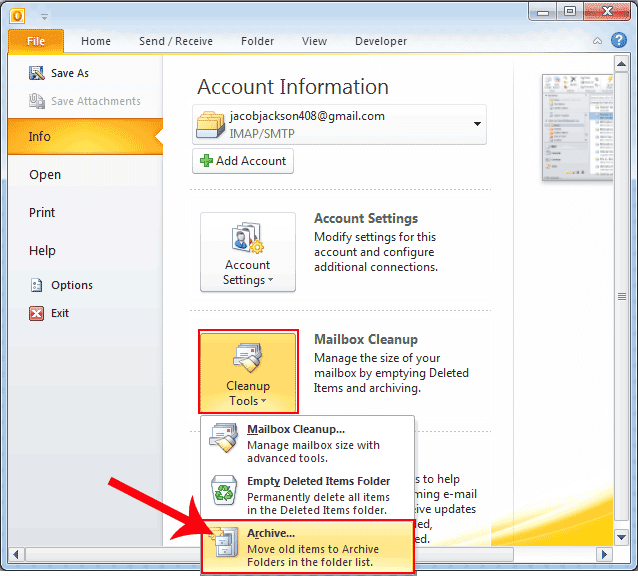
Task: Choose Empty Deleted Items Folder
Action: 308,495
